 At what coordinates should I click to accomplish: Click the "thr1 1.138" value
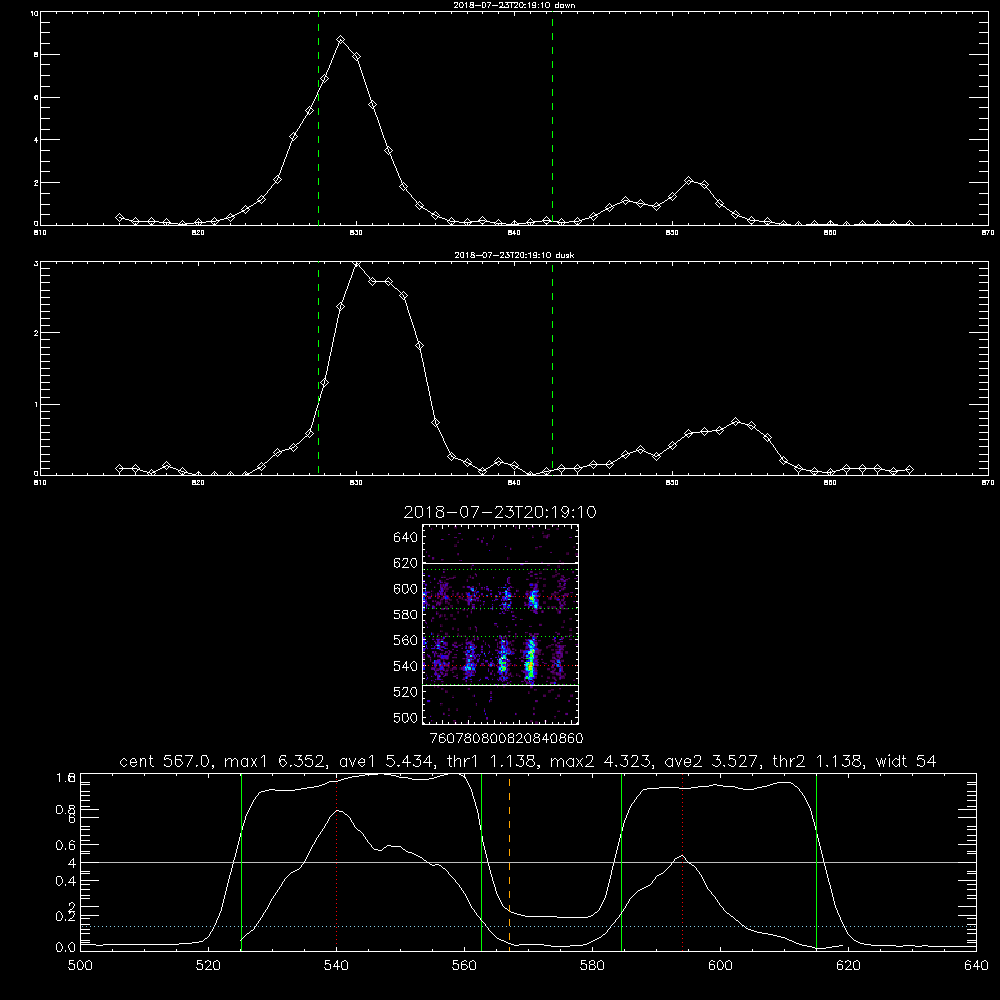[494, 761]
